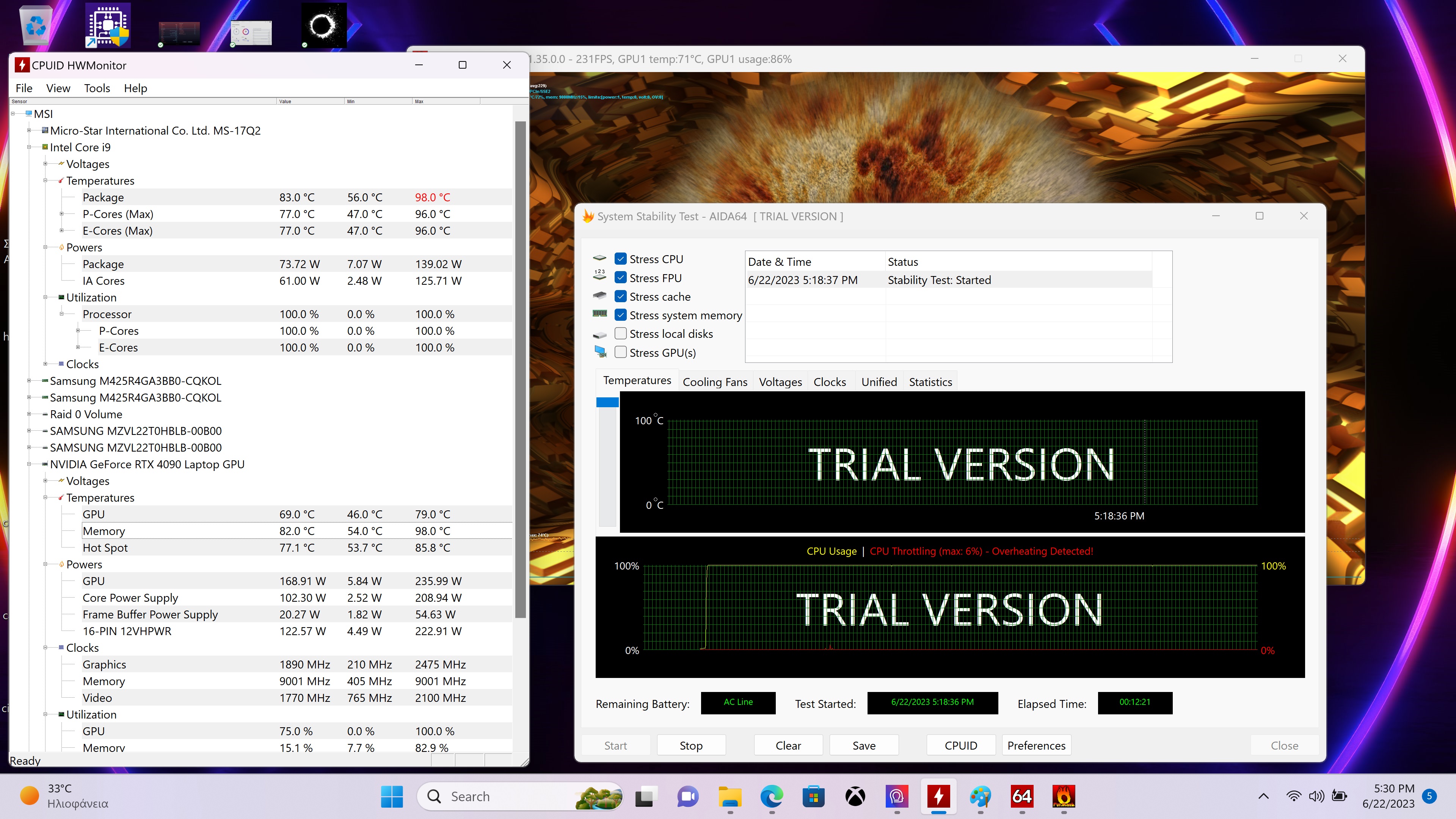1456x819 pixels.
Task: Open AIDA64 Preferences button
Action: [1036, 745]
